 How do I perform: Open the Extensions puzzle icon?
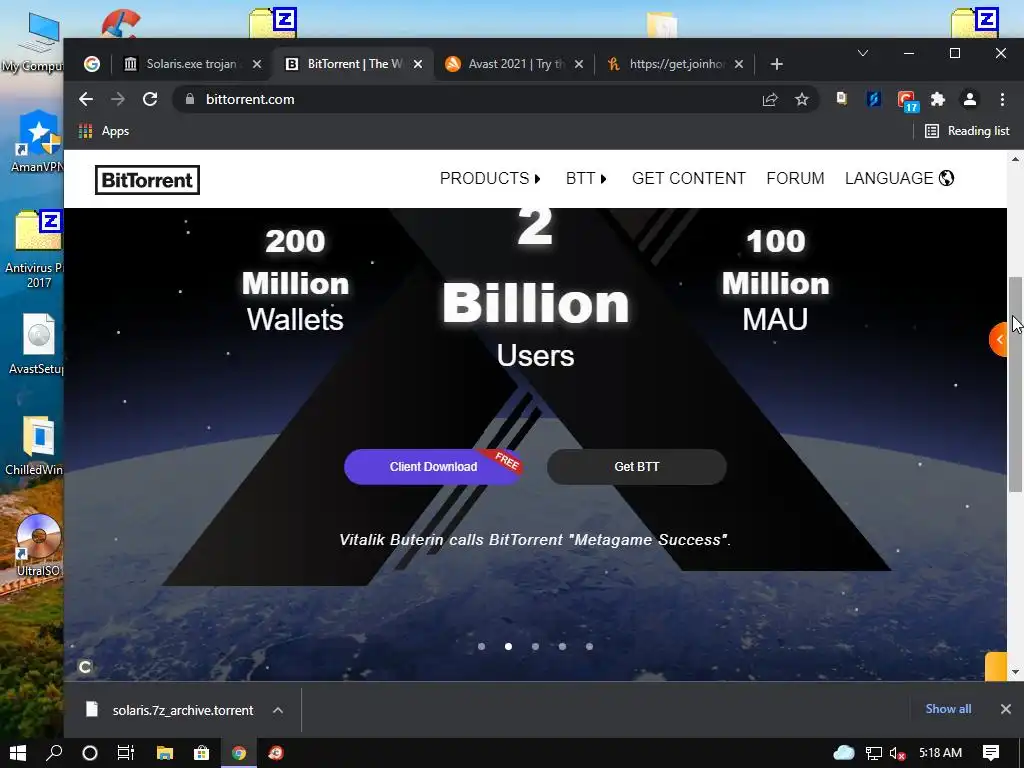pyautogui.click(x=938, y=99)
